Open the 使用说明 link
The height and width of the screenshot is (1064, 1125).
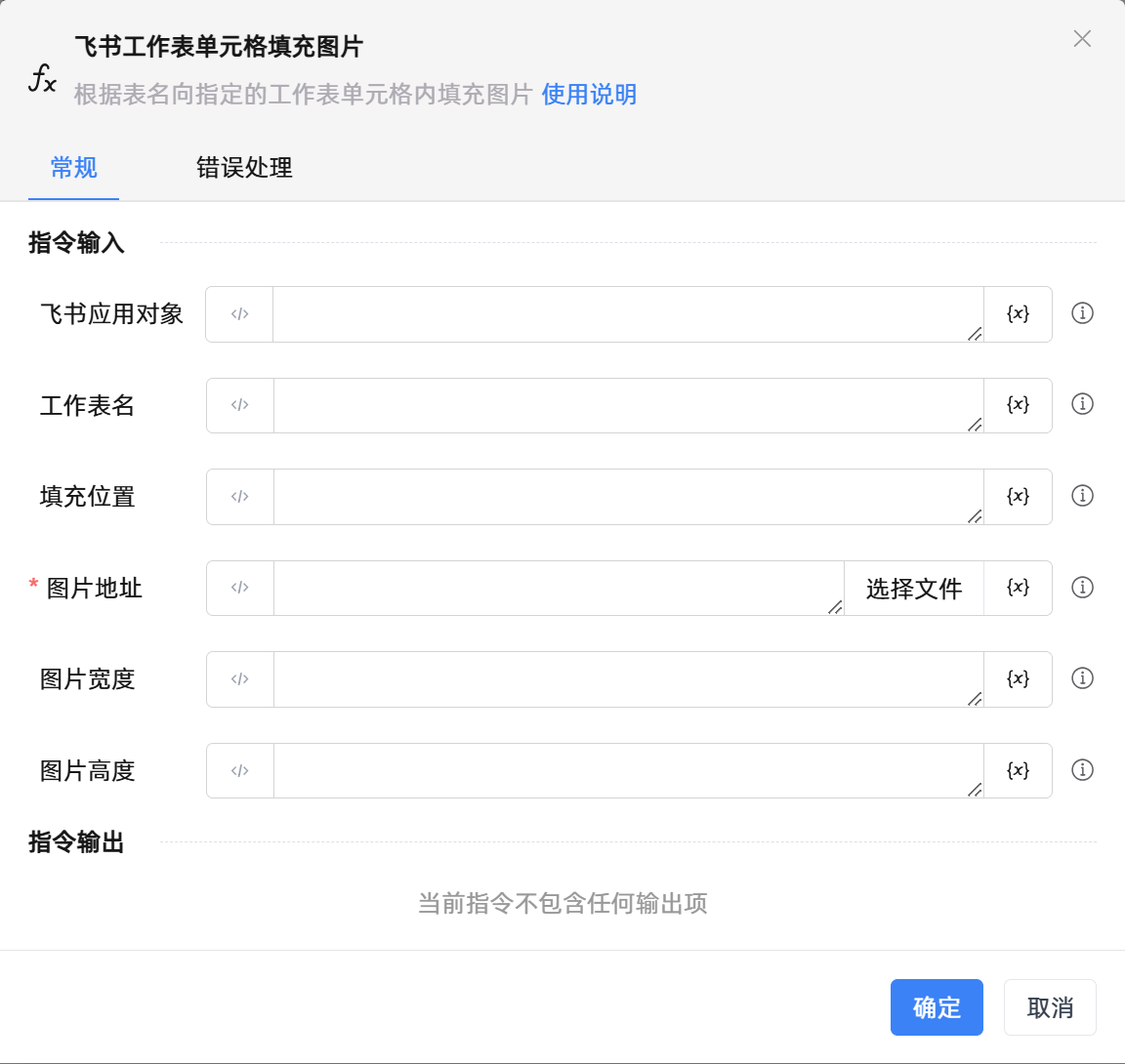tap(589, 95)
